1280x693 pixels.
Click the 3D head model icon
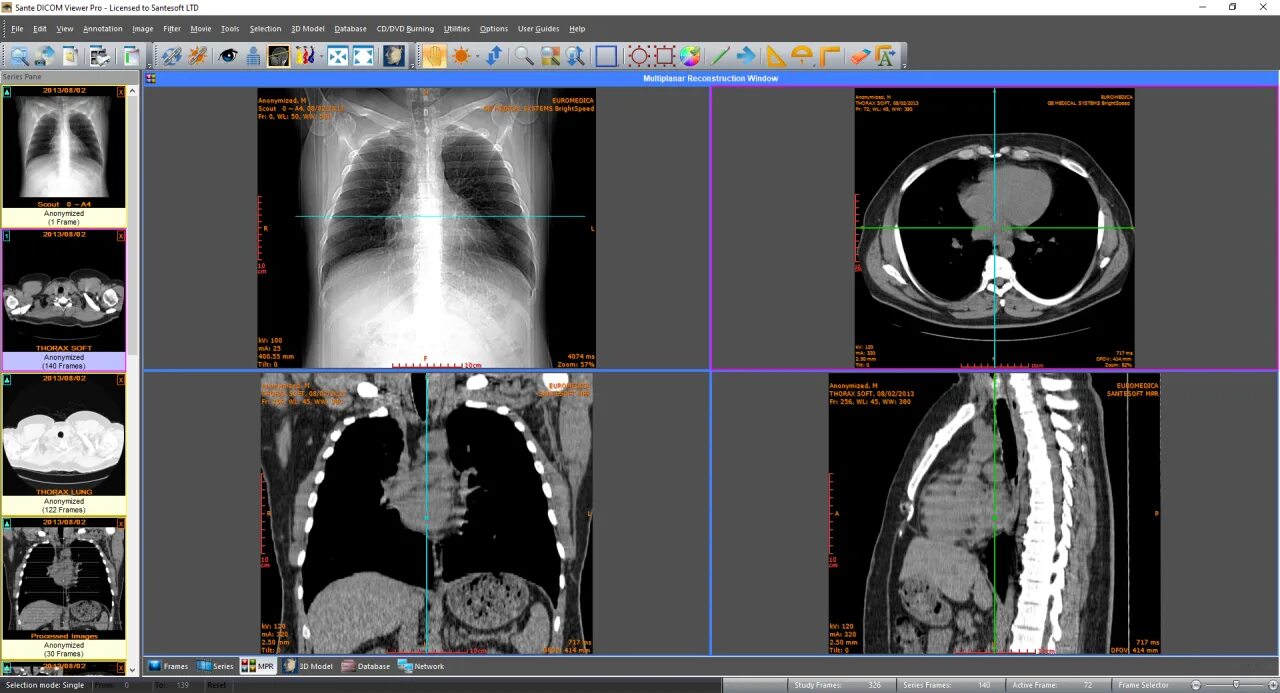pyautogui.click(x=394, y=56)
